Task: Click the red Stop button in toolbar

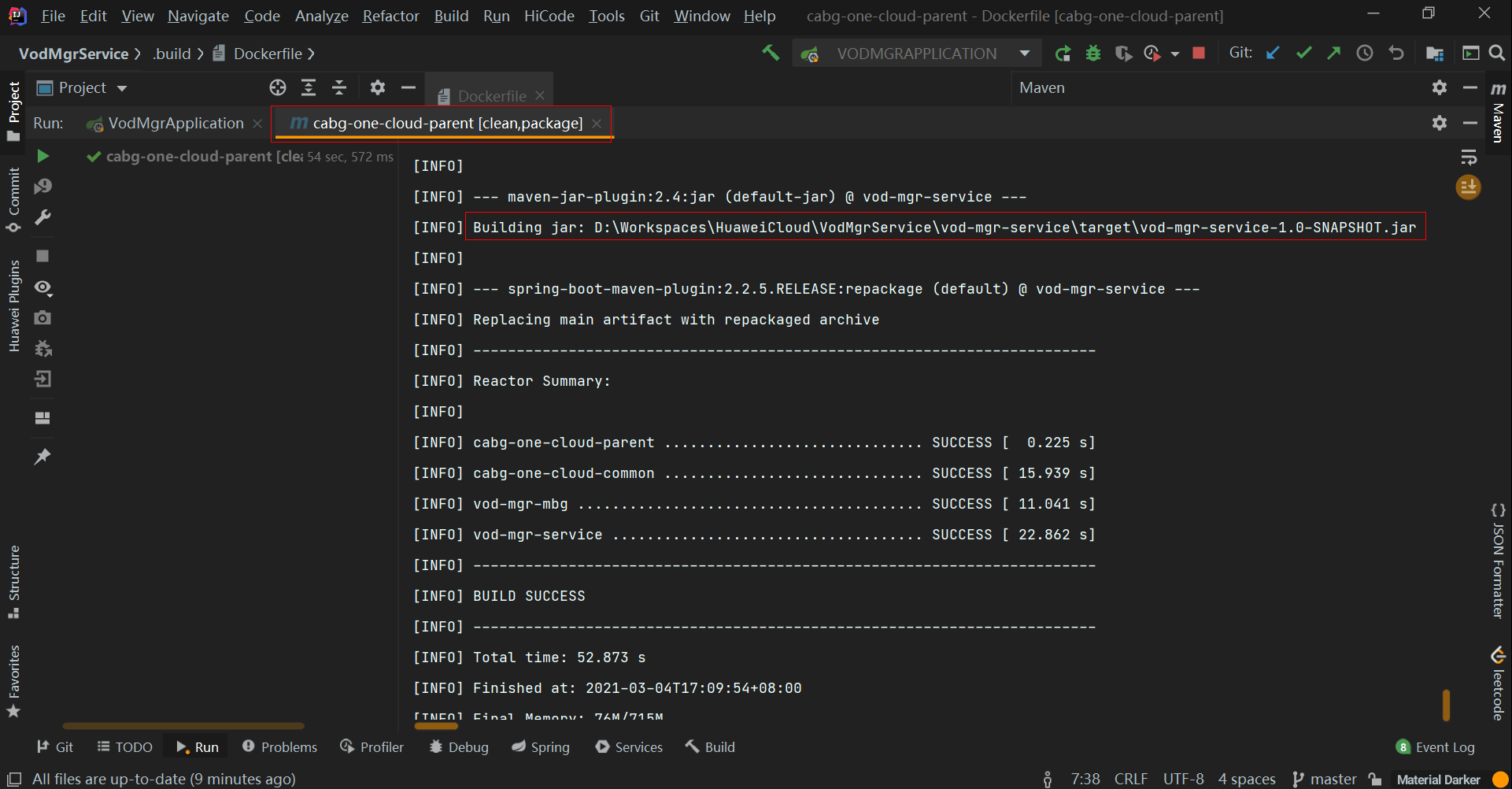Action: click(x=1199, y=54)
